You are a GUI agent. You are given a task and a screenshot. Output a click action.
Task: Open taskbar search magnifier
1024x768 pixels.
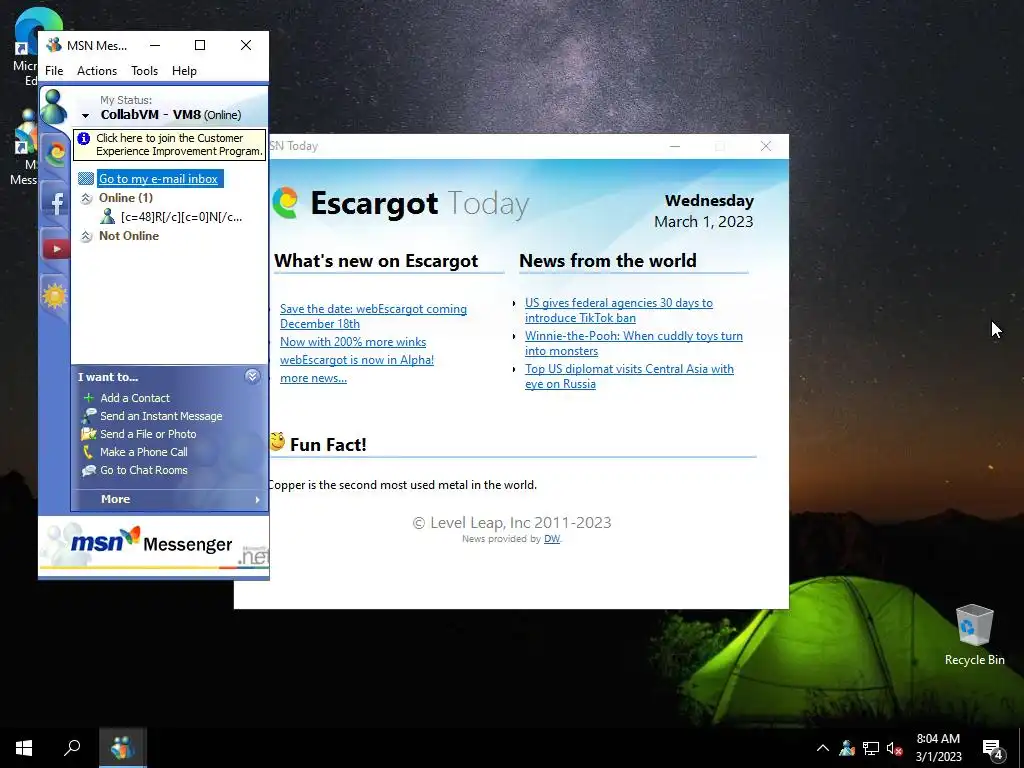pos(72,748)
